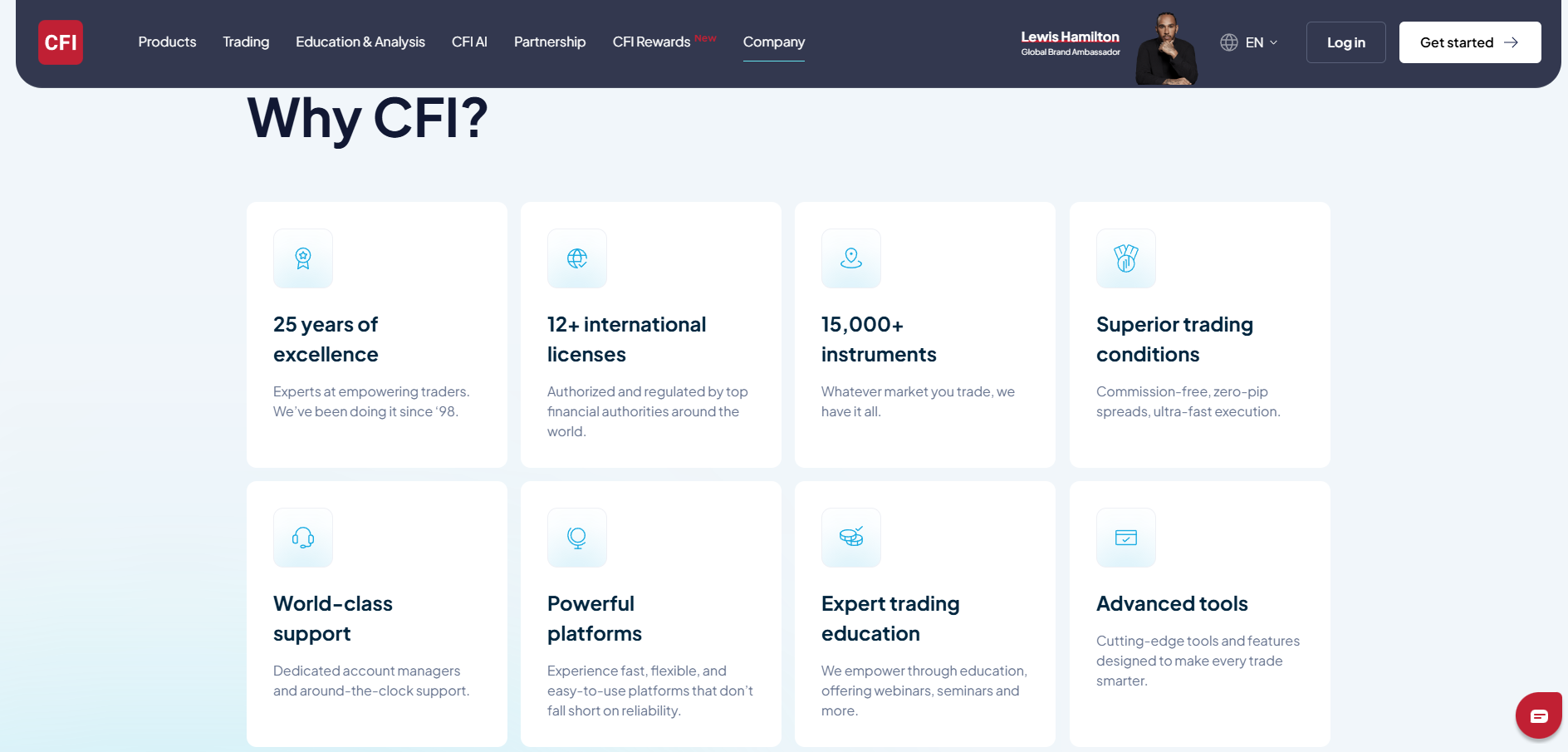Click 'We empower through education' text
The height and width of the screenshot is (752, 1568).
[924, 691]
